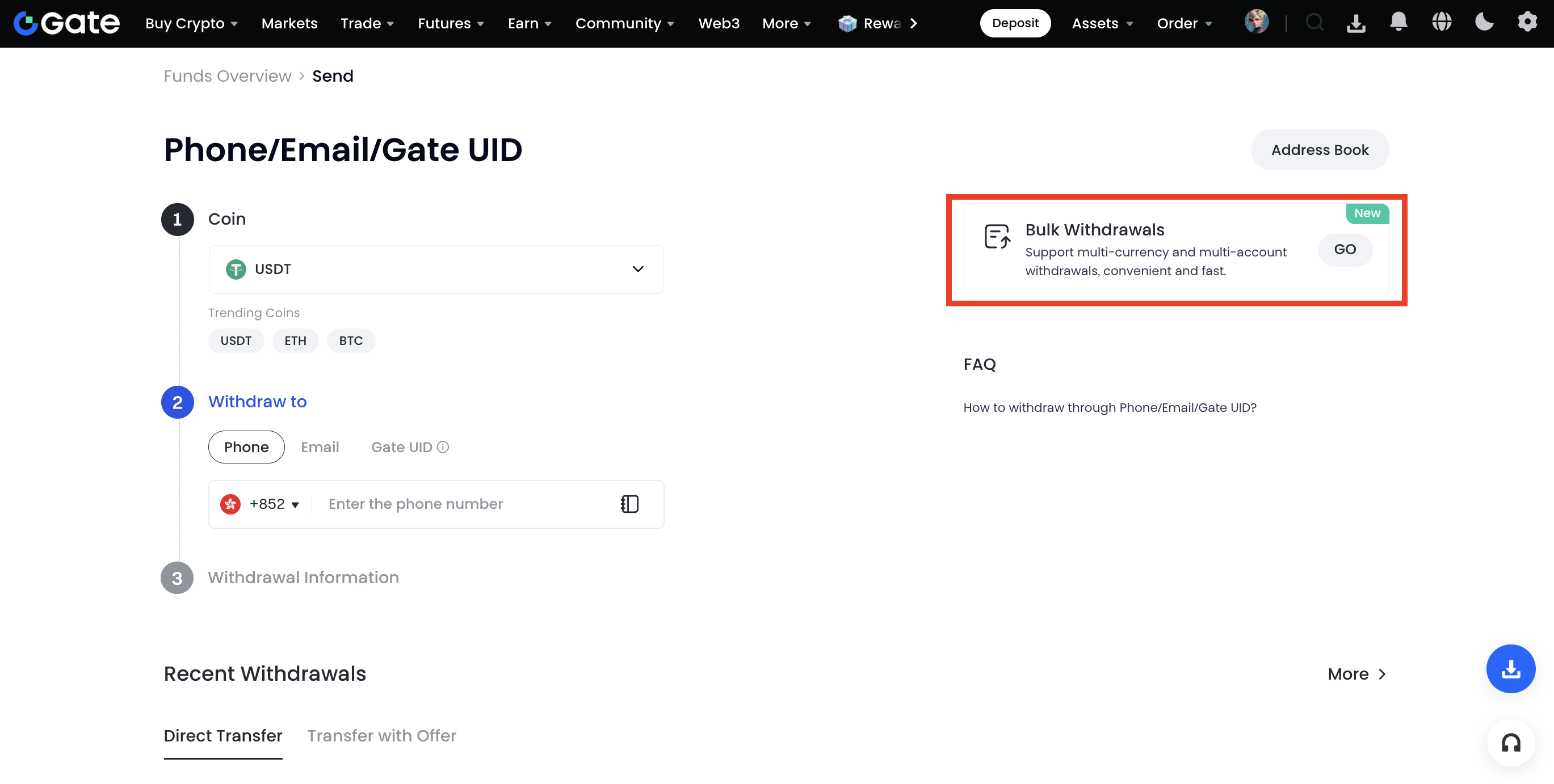Image resolution: width=1554 pixels, height=784 pixels.
Task: Open language globe icon
Action: pos(1441,23)
